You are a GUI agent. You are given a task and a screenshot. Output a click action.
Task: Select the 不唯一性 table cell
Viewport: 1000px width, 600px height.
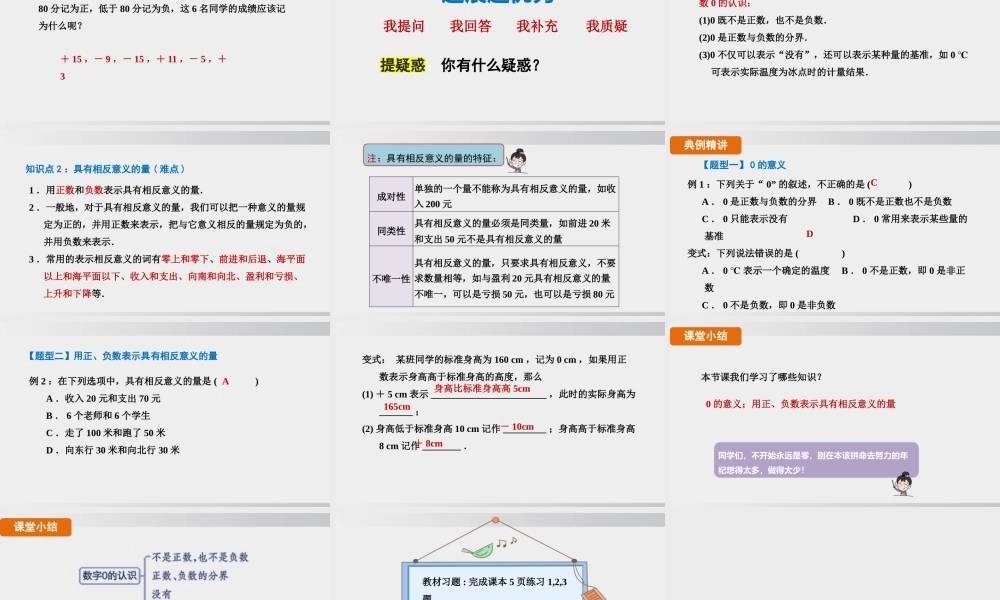pos(391,279)
